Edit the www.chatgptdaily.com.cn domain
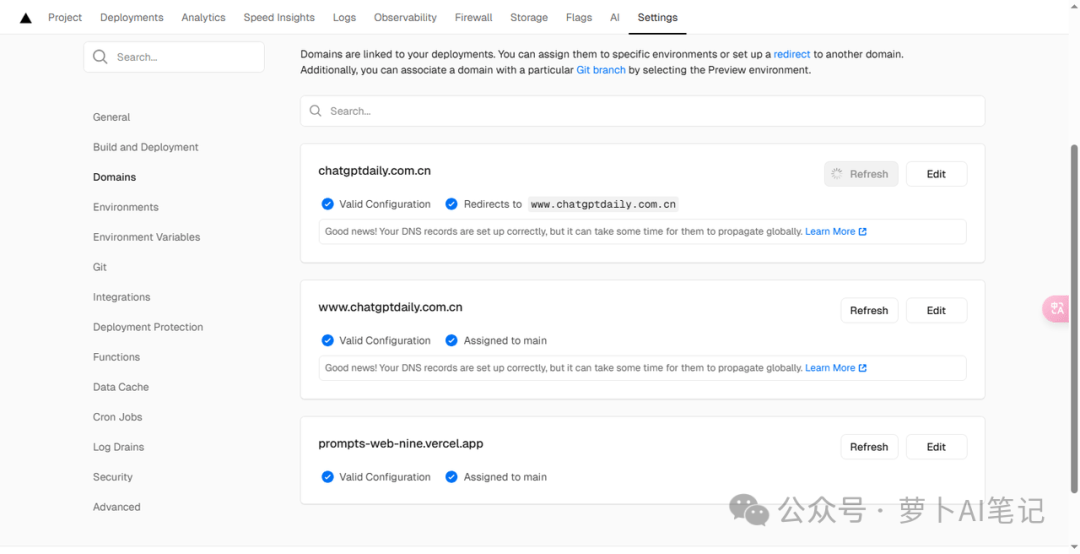The image size is (1080, 554). pos(936,310)
